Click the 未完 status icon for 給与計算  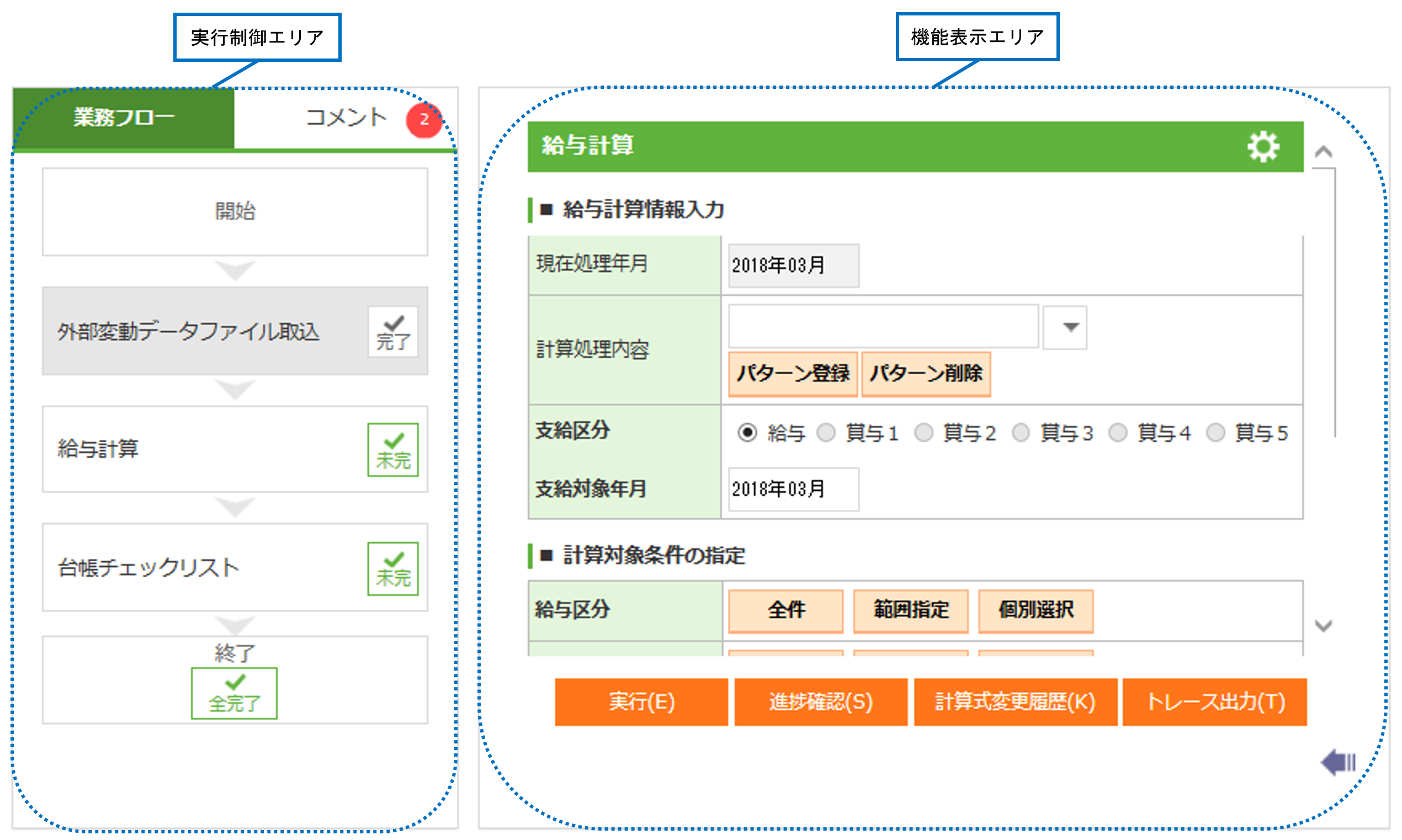tap(393, 450)
